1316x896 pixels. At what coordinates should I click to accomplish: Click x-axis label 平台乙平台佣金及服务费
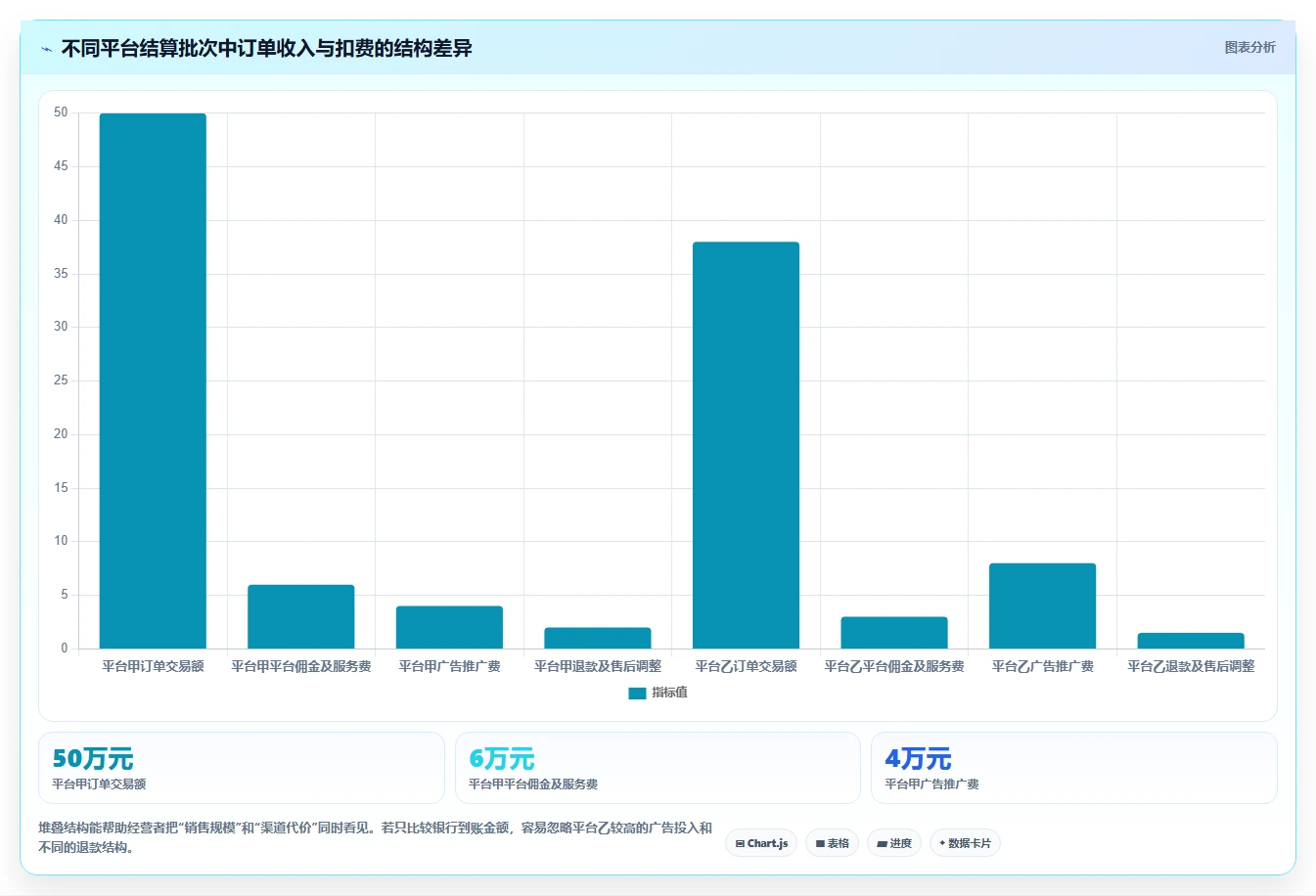[894, 666]
